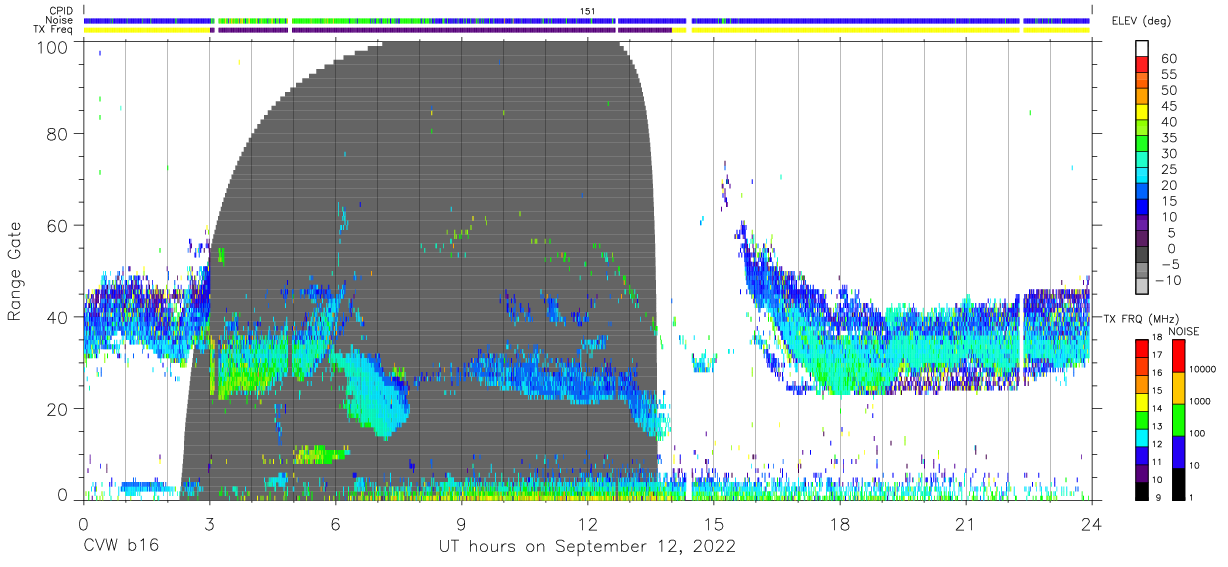Click the 17 label on the TX FRQ legend
This screenshot has height=567, width=1228.
click(1155, 355)
